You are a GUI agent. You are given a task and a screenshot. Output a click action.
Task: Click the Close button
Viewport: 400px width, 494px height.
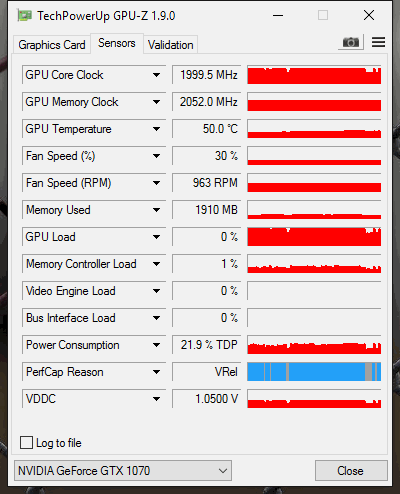pos(351,471)
